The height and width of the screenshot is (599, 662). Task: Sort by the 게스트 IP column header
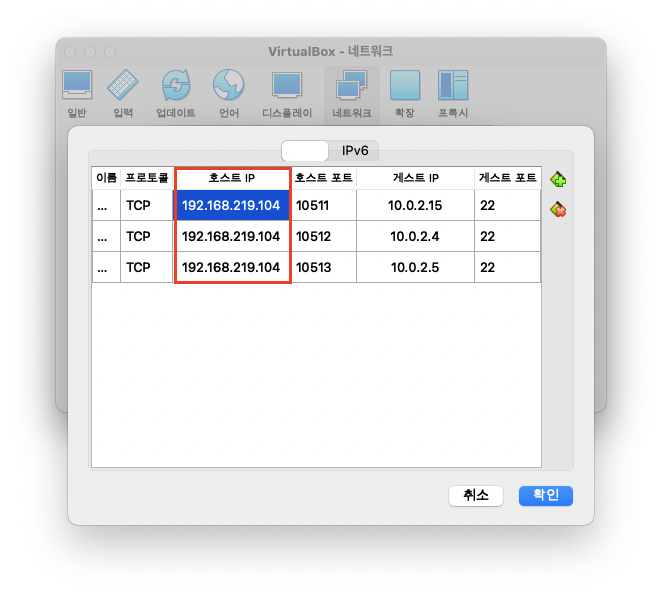coord(415,178)
